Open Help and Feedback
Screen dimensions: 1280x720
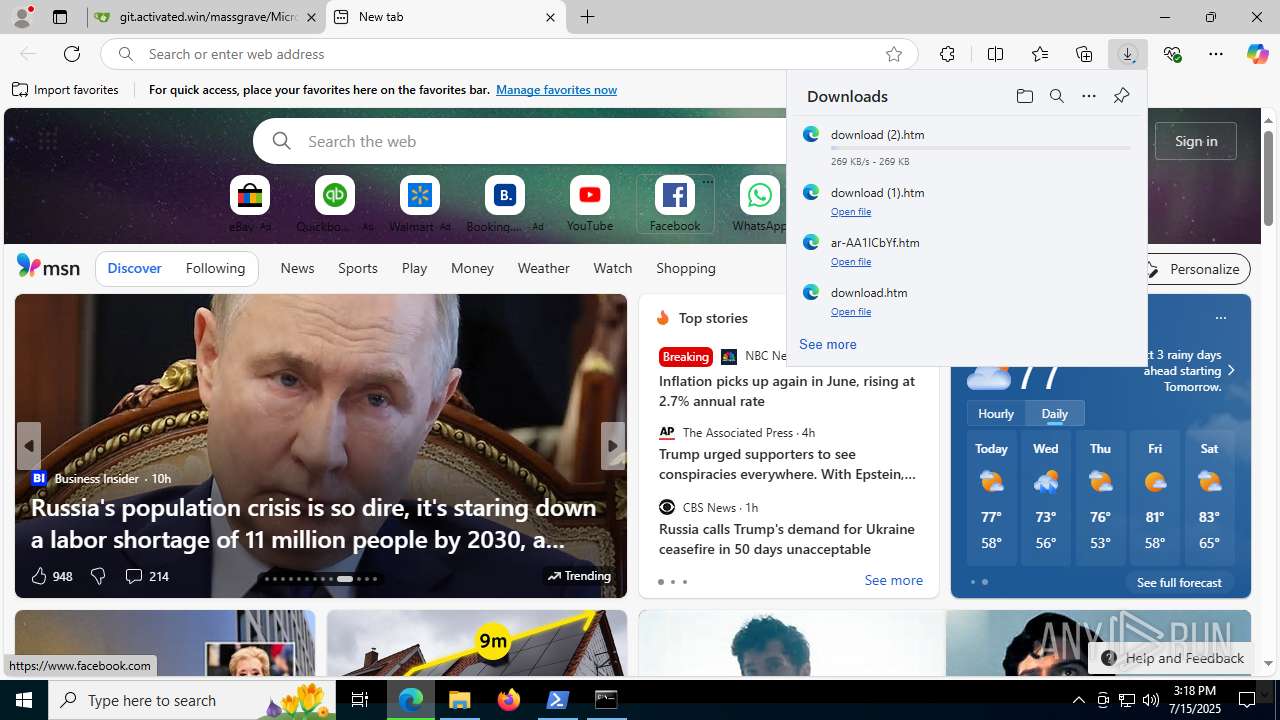coord(1172,658)
